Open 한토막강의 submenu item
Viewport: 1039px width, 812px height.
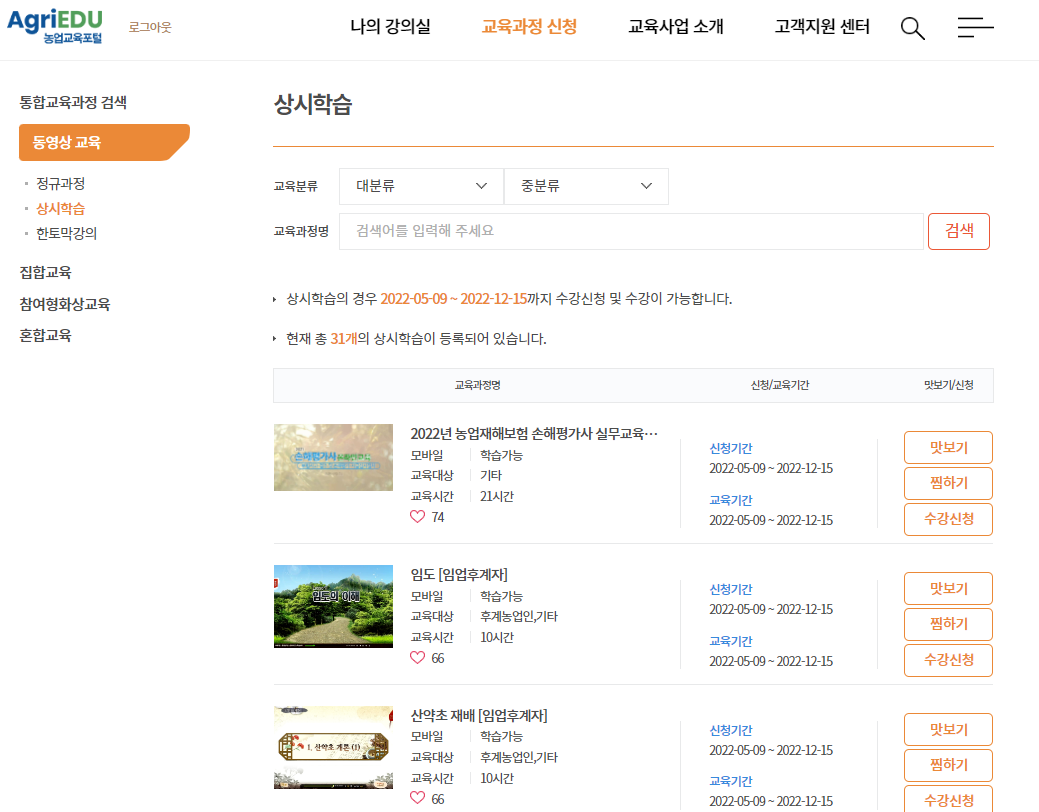pyautogui.click(x=66, y=233)
